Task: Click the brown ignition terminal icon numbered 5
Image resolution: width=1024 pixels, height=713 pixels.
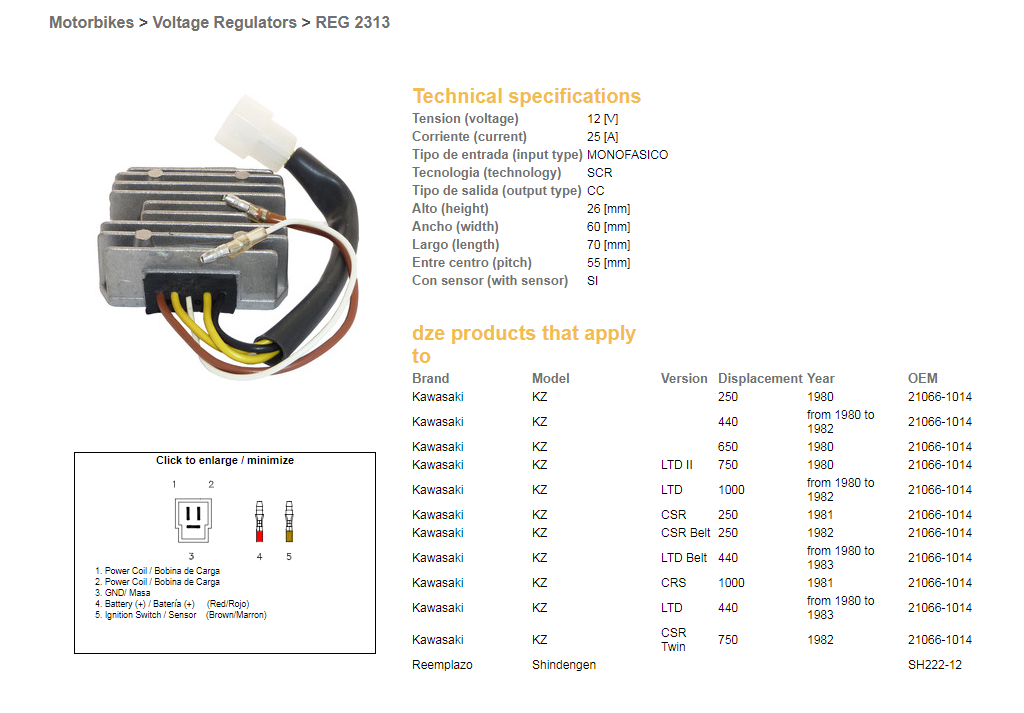Action: pos(288,520)
